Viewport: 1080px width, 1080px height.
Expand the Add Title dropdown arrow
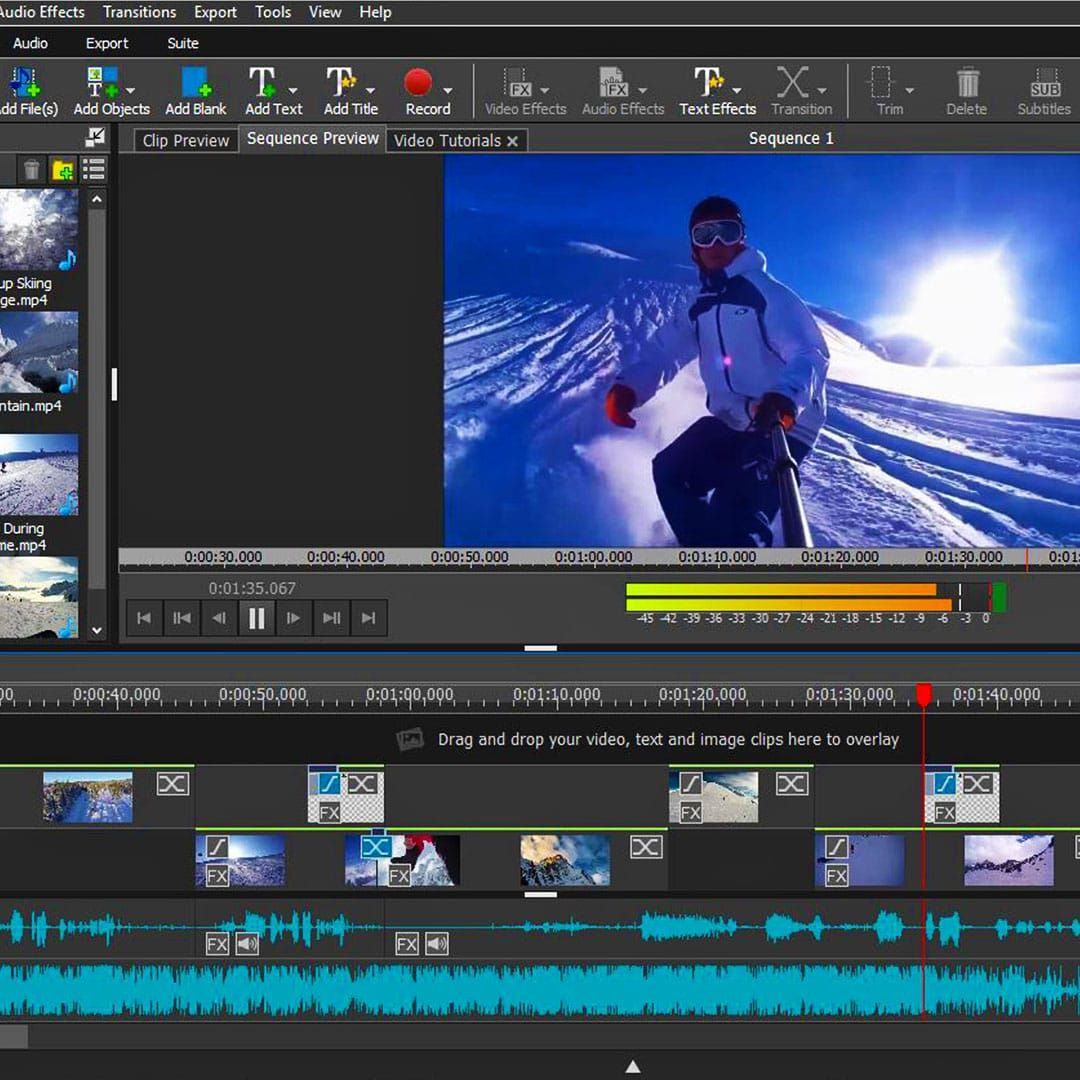(x=370, y=90)
